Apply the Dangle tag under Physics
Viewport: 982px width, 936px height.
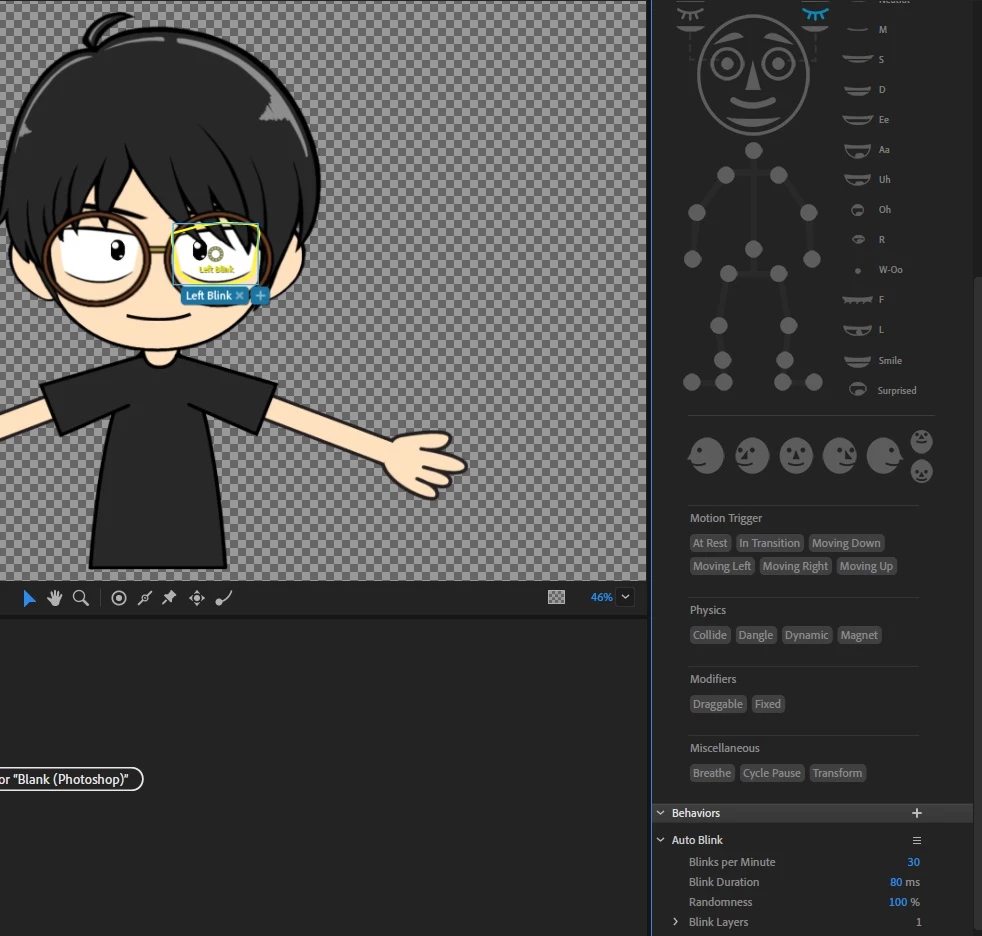[x=755, y=635]
